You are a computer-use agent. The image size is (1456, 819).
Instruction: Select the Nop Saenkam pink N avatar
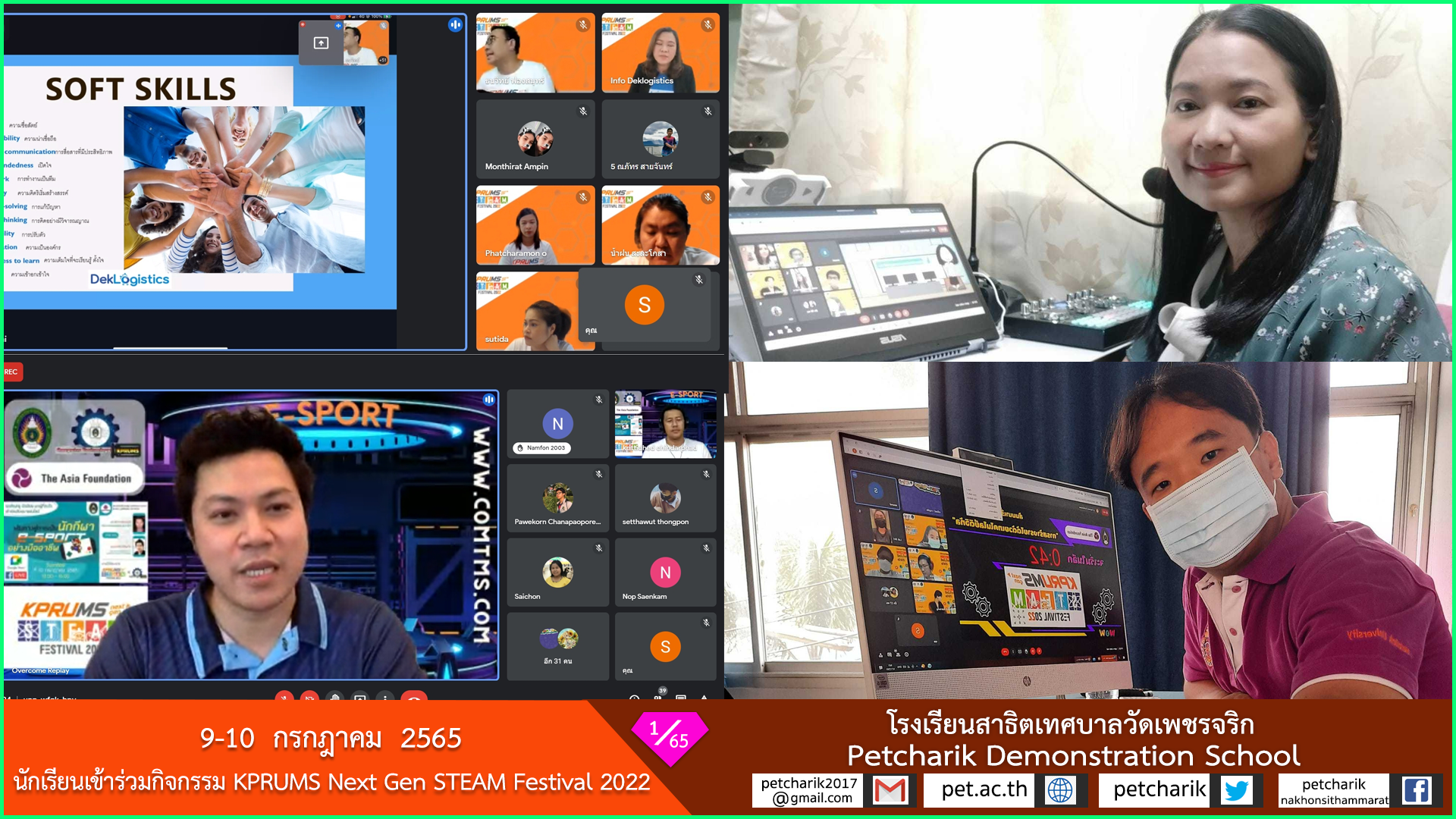tap(665, 573)
